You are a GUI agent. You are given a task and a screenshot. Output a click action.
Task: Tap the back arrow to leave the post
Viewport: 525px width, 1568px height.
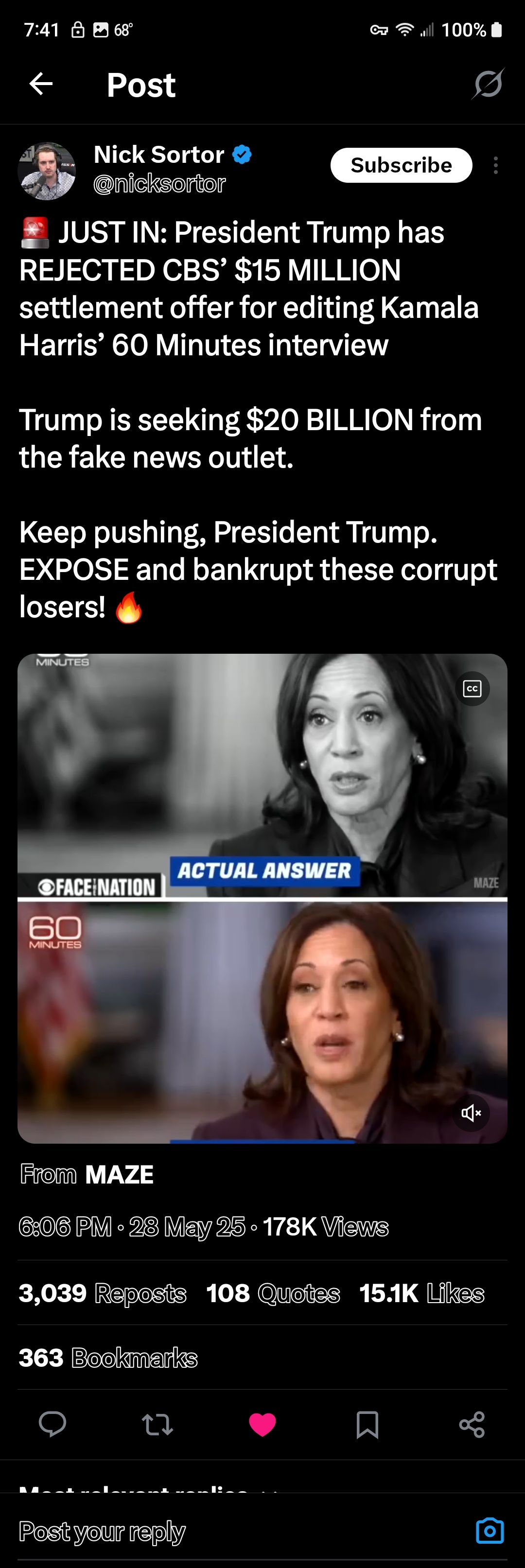[x=41, y=84]
